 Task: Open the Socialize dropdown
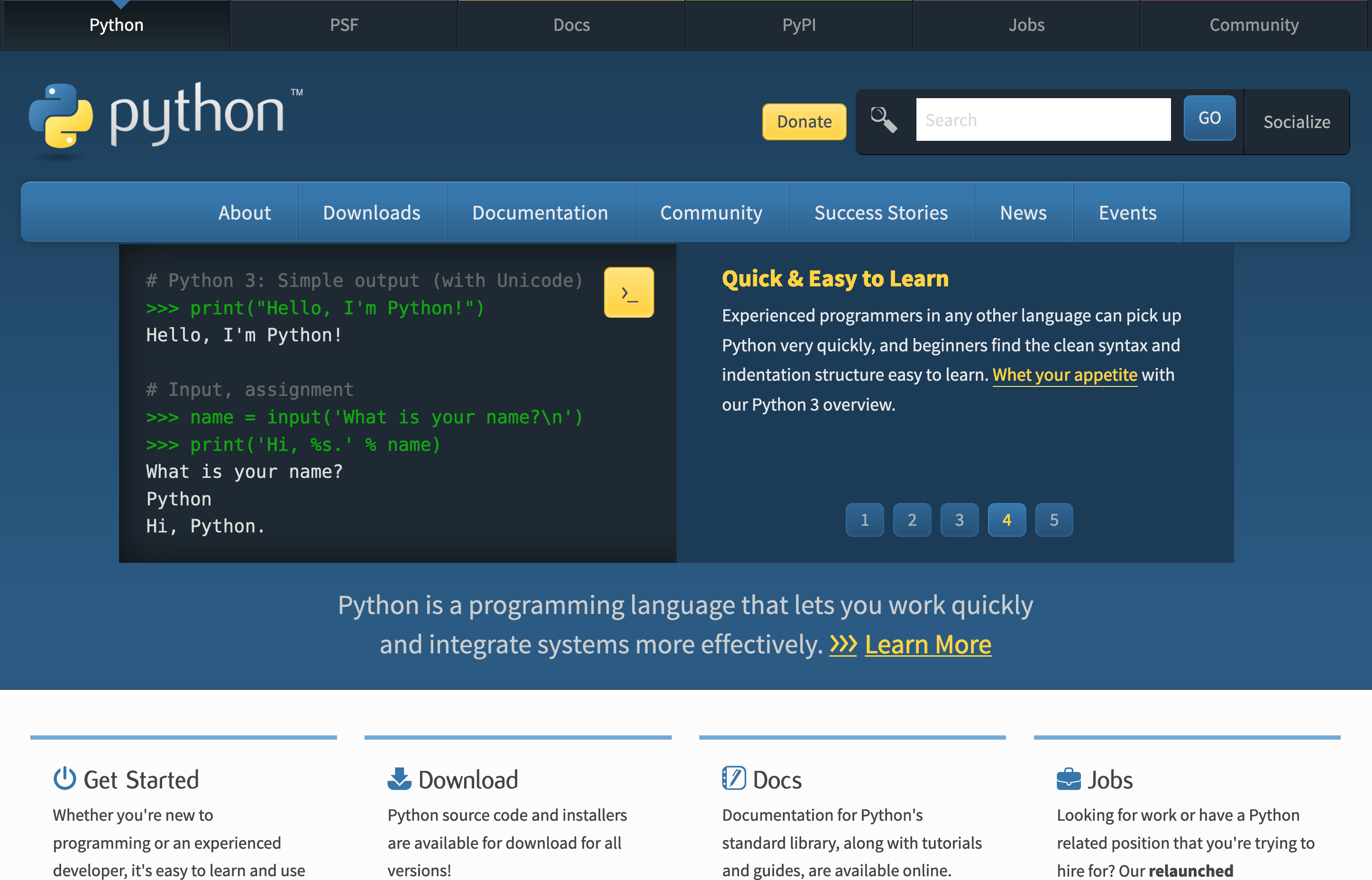pos(1297,122)
